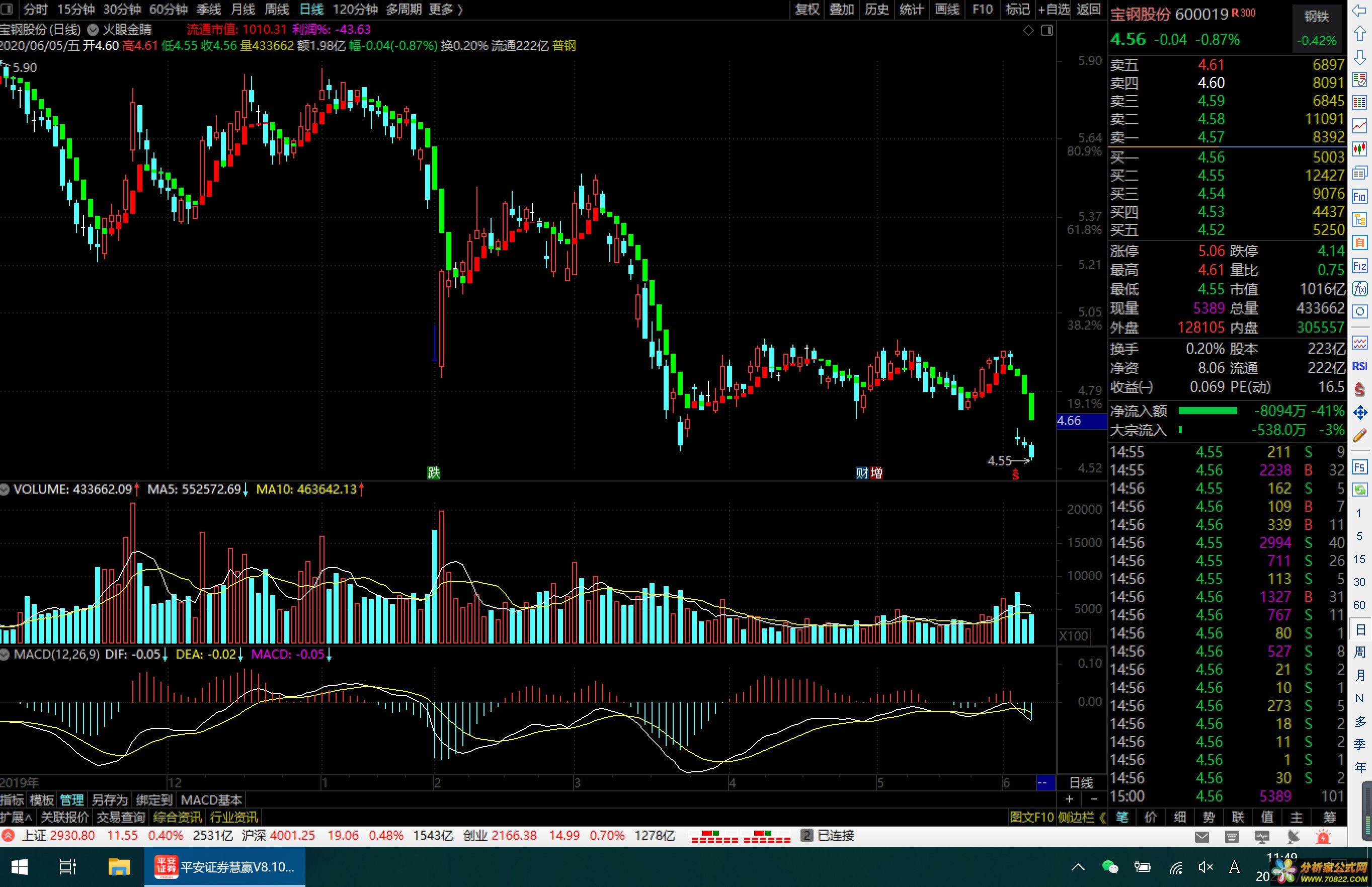The height and width of the screenshot is (887, 1372).
Task: Switch to 15-minute period in sidebar
Action: (x=1359, y=558)
